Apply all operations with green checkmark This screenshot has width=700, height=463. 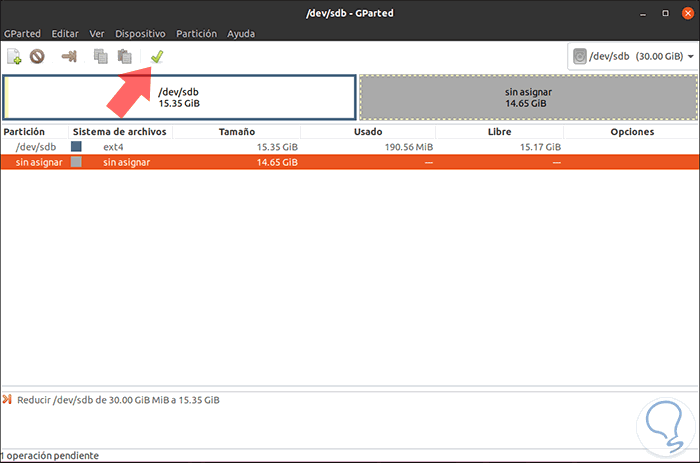(x=157, y=57)
